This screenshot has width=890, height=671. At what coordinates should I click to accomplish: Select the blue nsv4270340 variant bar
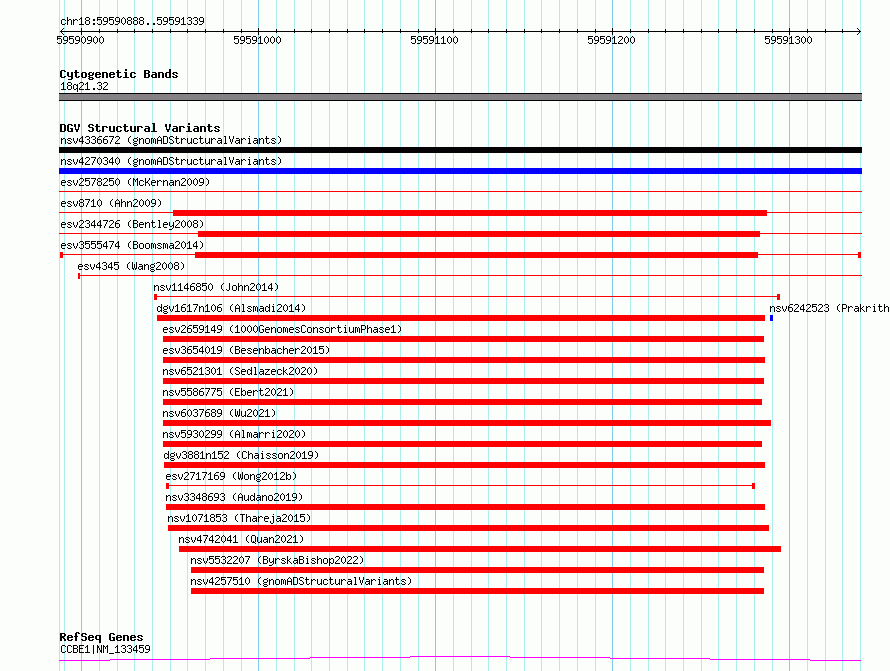tap(460, 171)
